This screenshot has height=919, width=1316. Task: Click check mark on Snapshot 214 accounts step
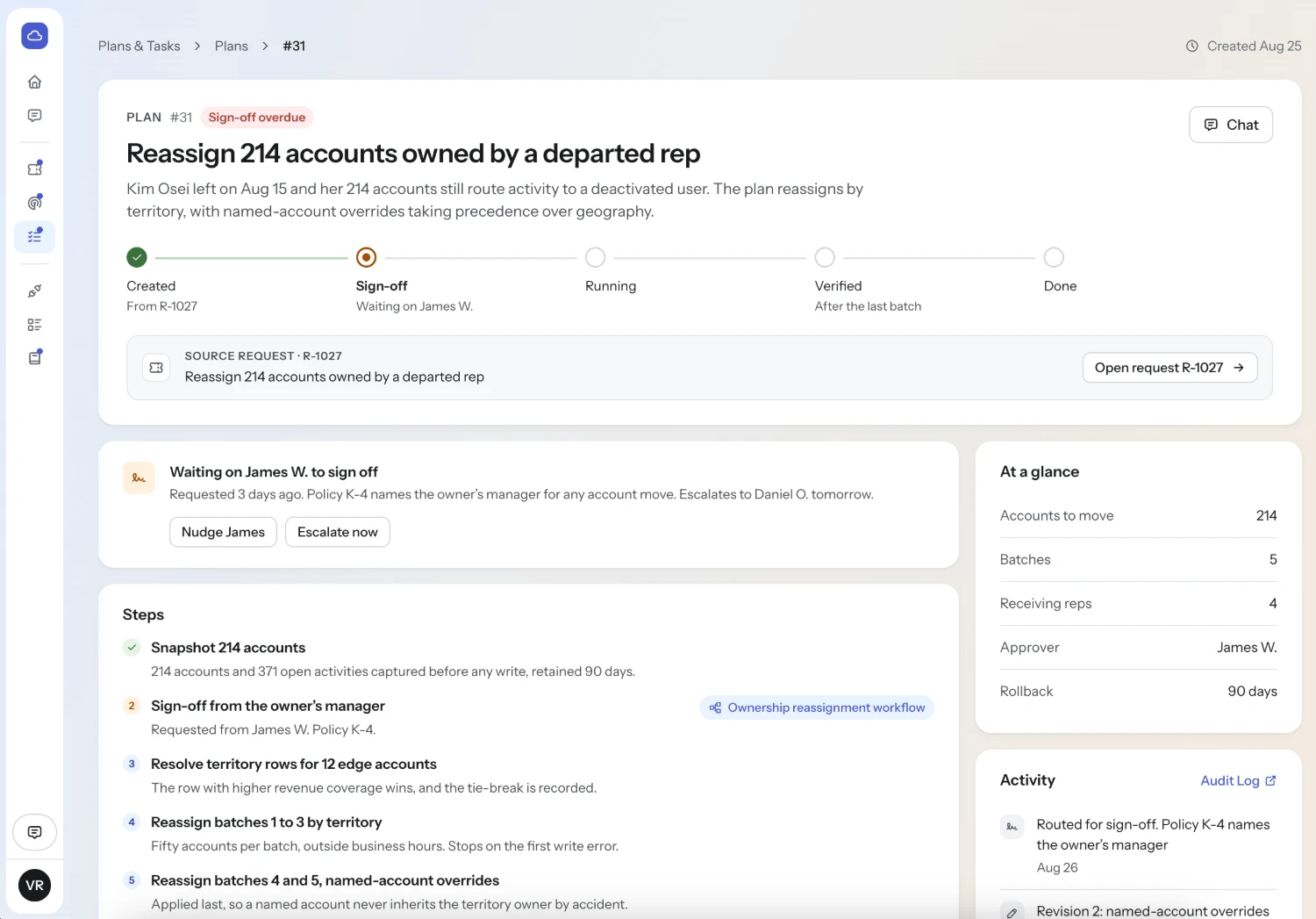point(132,647)
